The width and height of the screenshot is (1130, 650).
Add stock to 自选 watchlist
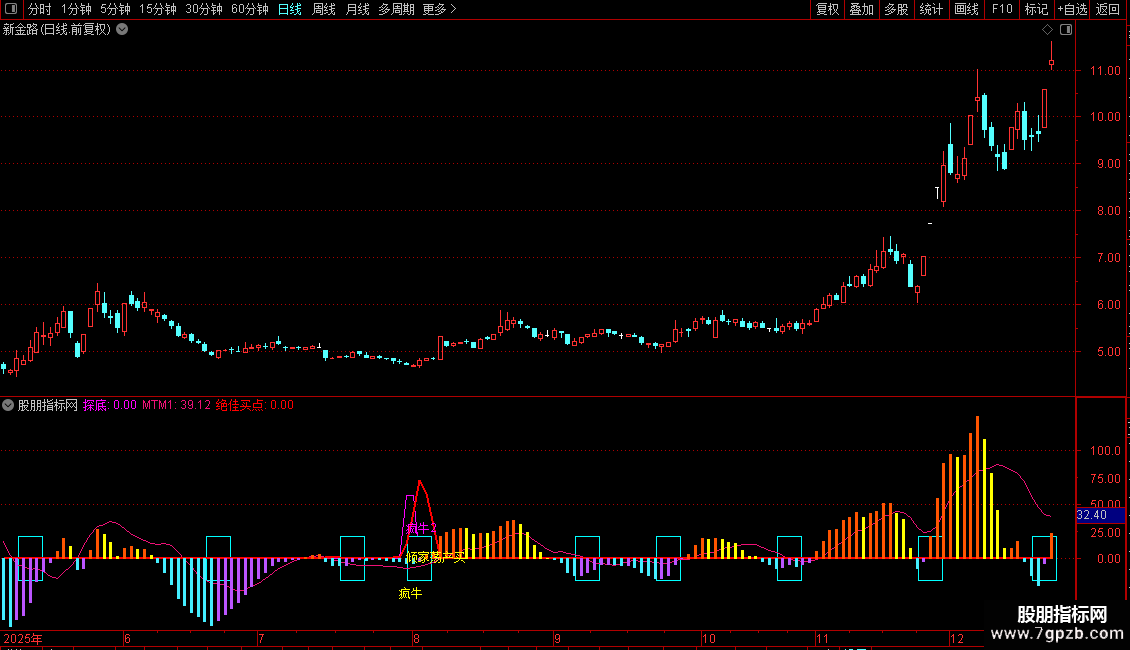pyautogui.click(x=1072, y=9)
